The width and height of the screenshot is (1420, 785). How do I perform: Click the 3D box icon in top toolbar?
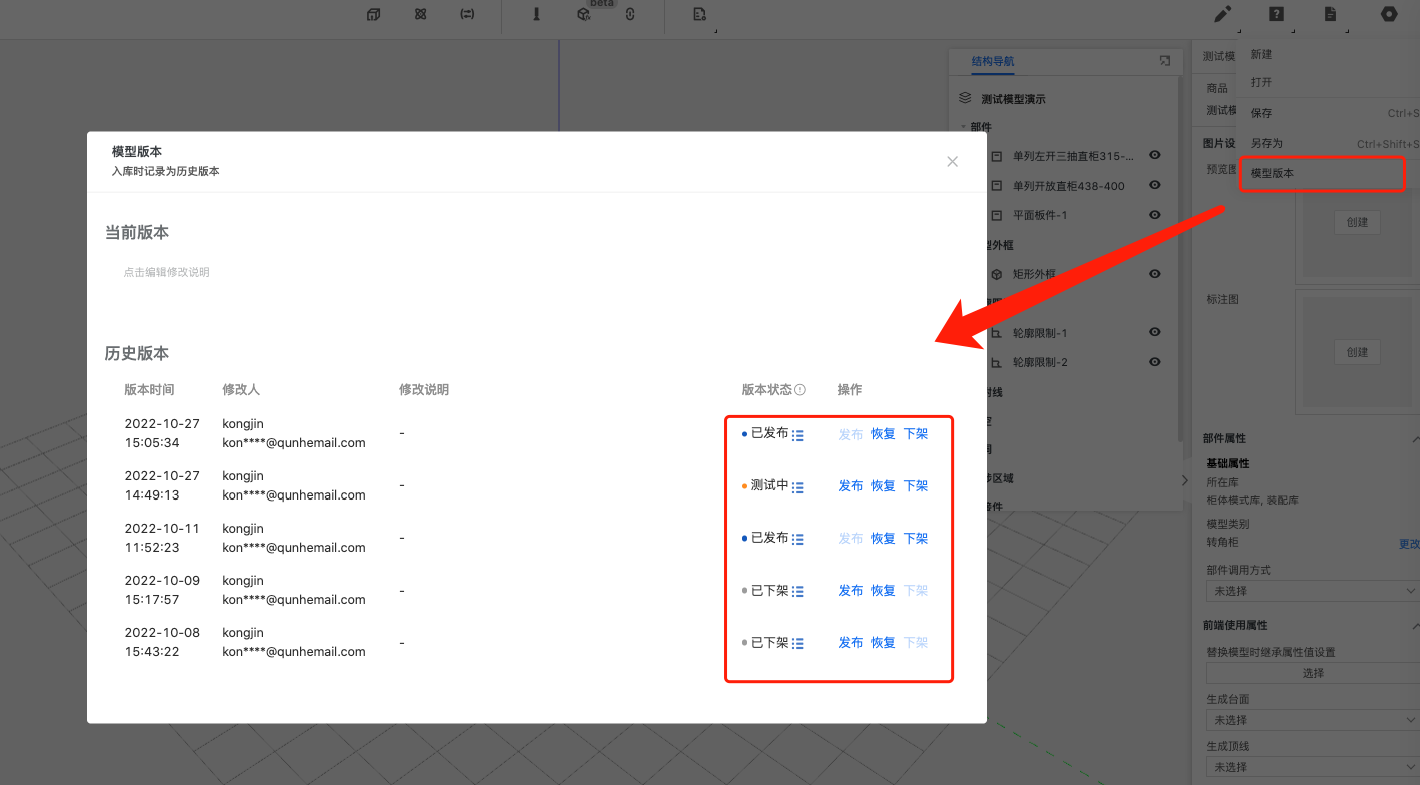[373, 14]
